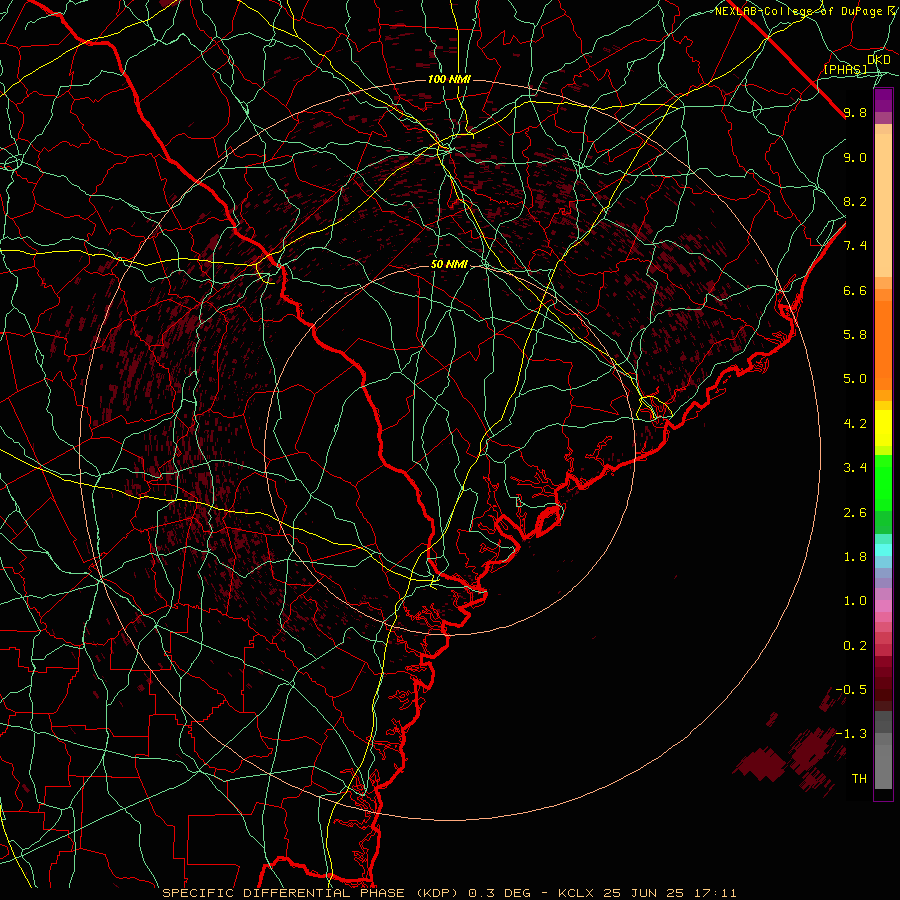This screenshot has width=900, height=900.
Task: Click the 5.0 scale label
Action: tap(855, 379)
